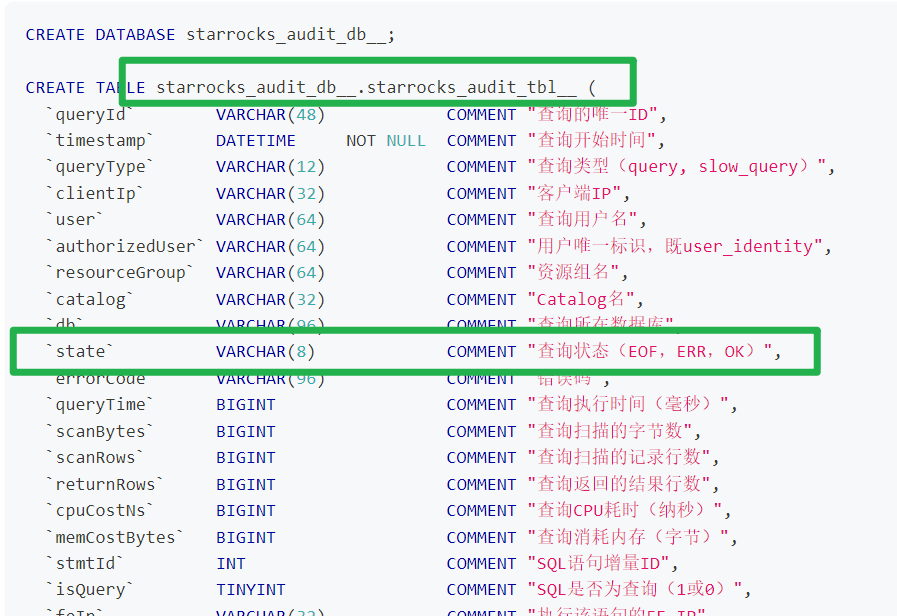
Task: Click the DATETIME type of timestamp
Action: tap(256, 141)
